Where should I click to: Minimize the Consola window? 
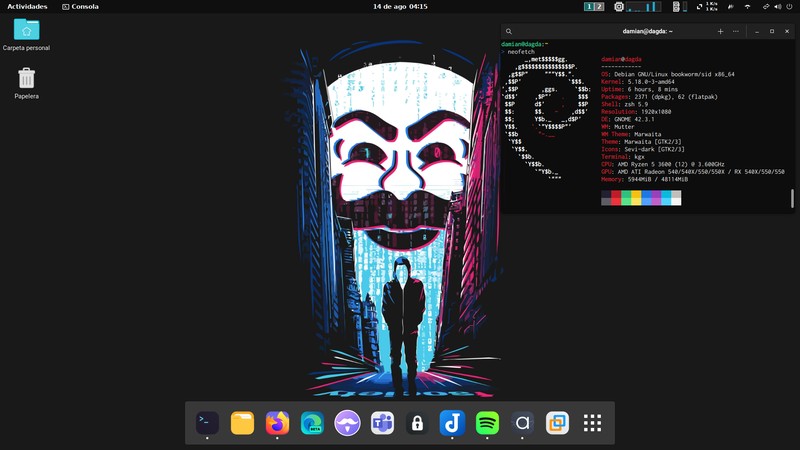point(757,32)
